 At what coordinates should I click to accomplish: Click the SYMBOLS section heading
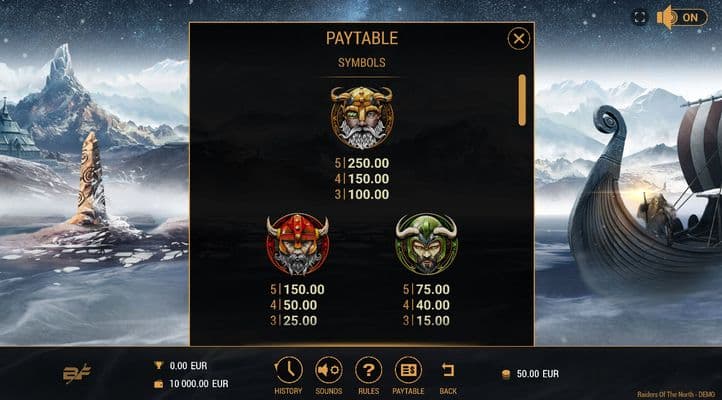362,63
